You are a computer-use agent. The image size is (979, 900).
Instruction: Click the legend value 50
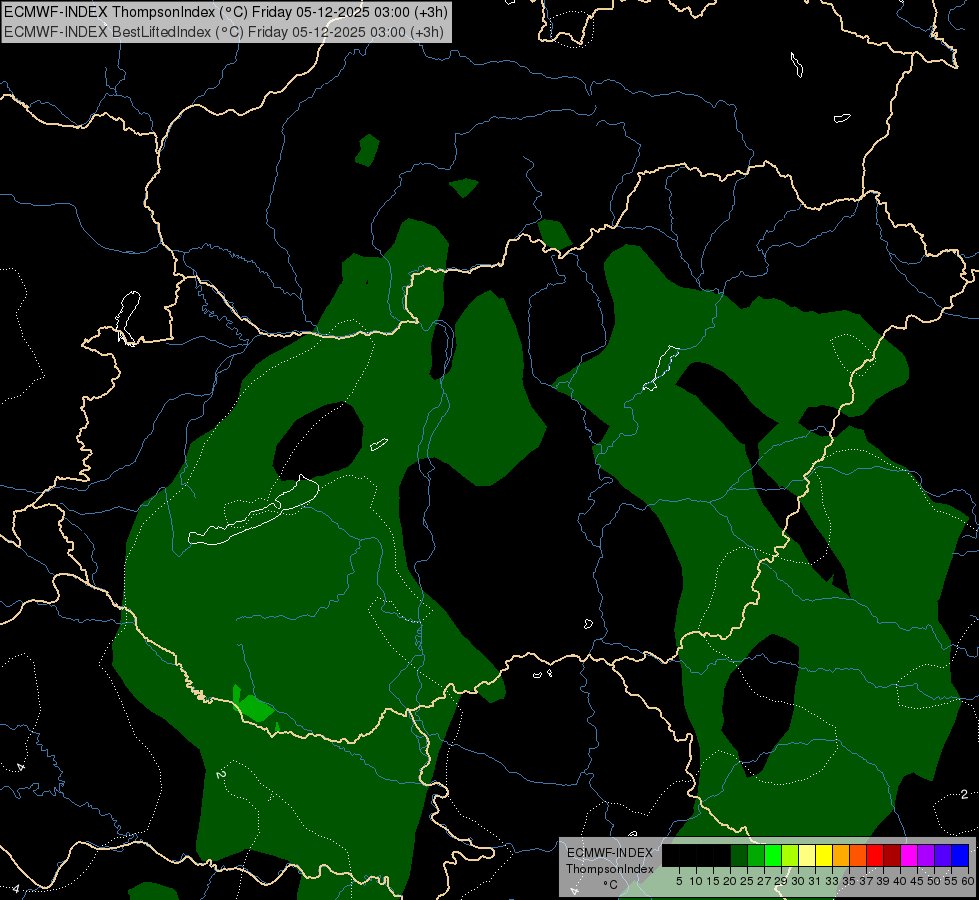click(x=935, y=881)
